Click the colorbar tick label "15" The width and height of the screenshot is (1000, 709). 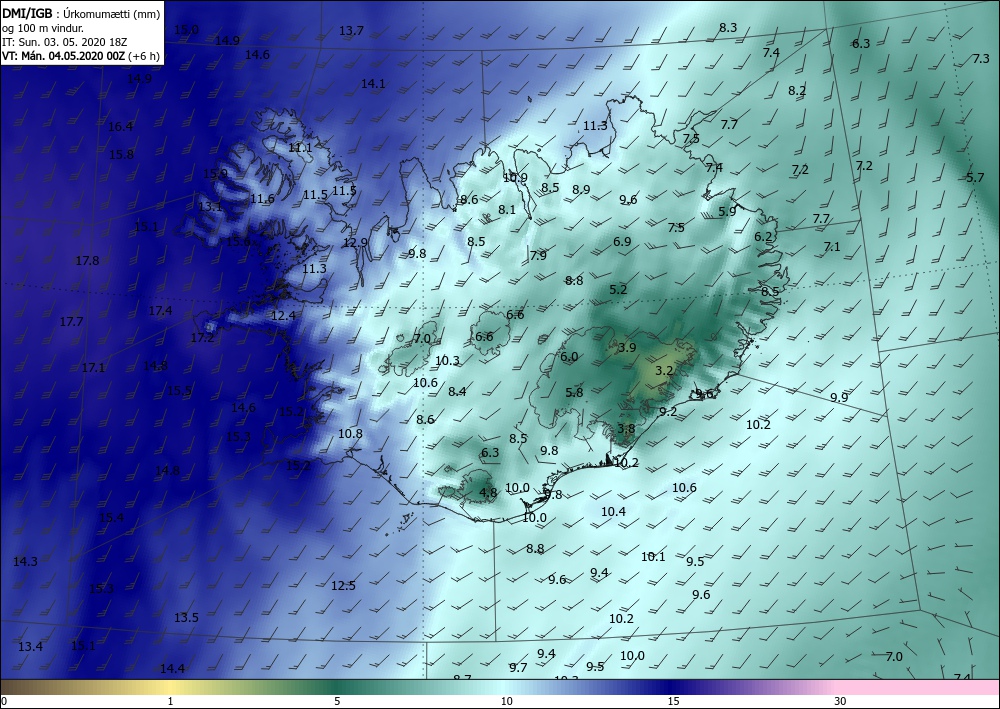point(673,701)
